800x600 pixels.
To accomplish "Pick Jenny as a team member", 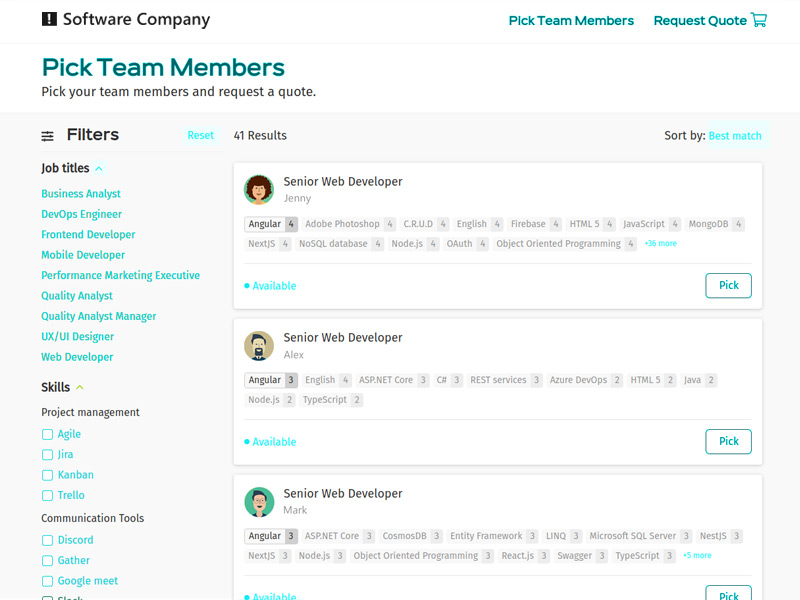I will [x=728, y=286].
